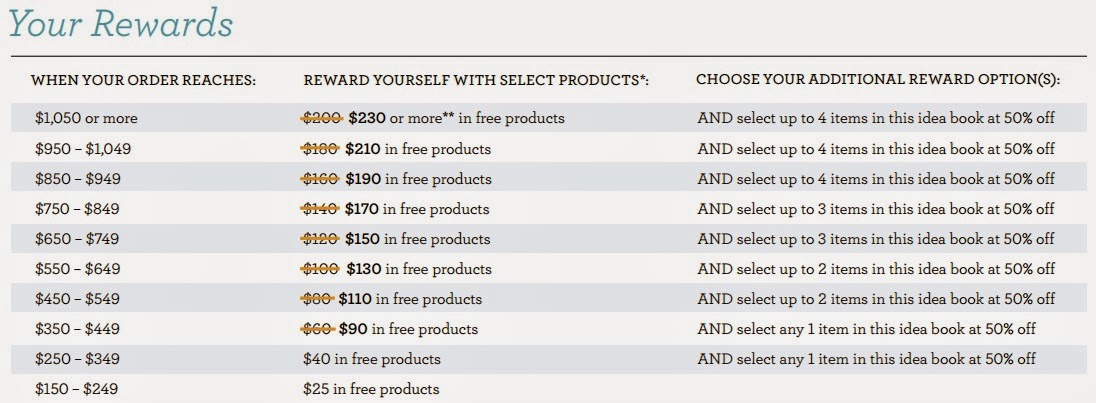Click the 'Choose your additional reward option(s)' header
Image resolution: width=1096 pixels, height=403 pixels.
tap(879, 80)
